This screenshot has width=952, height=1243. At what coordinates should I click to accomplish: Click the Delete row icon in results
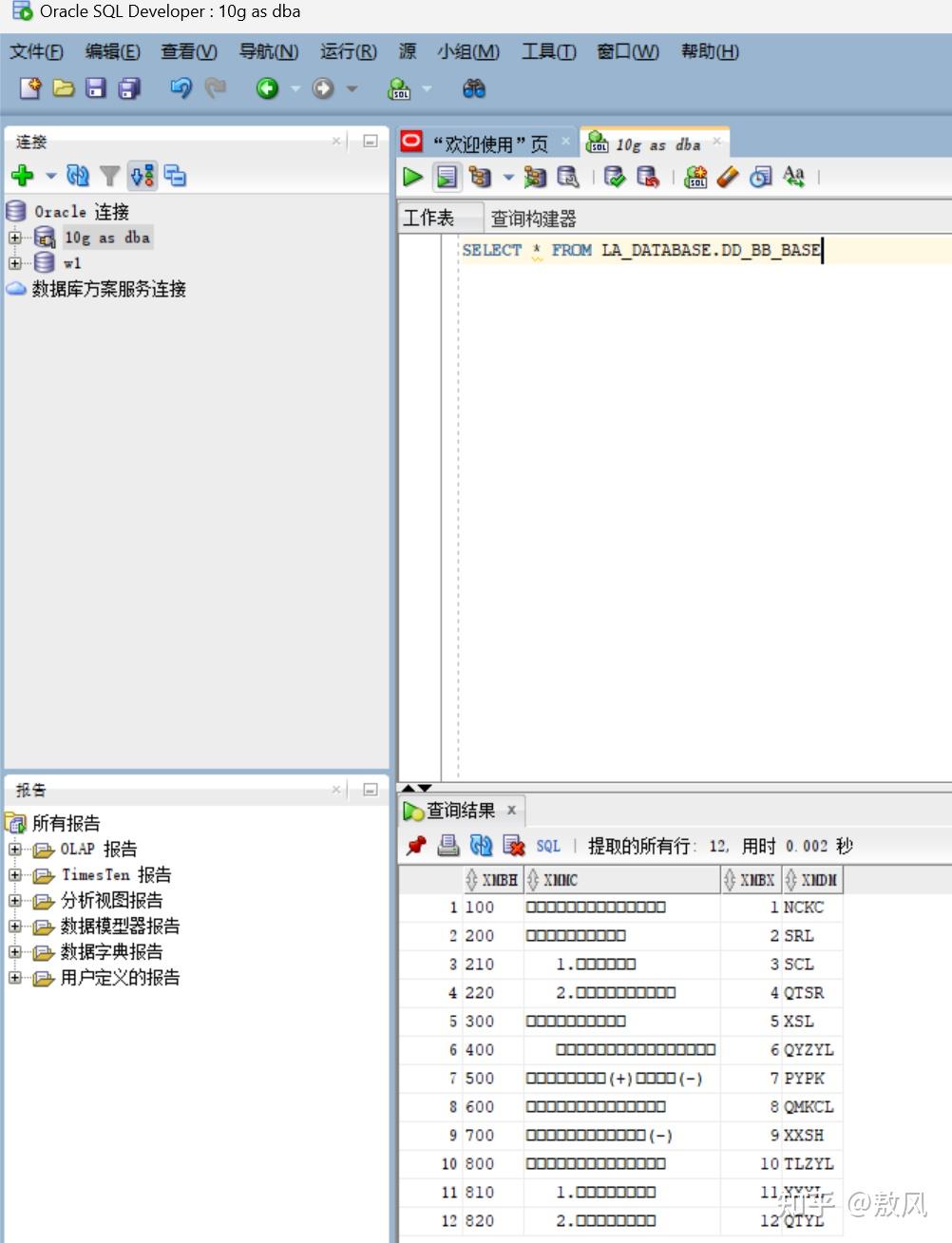(514, 845)
